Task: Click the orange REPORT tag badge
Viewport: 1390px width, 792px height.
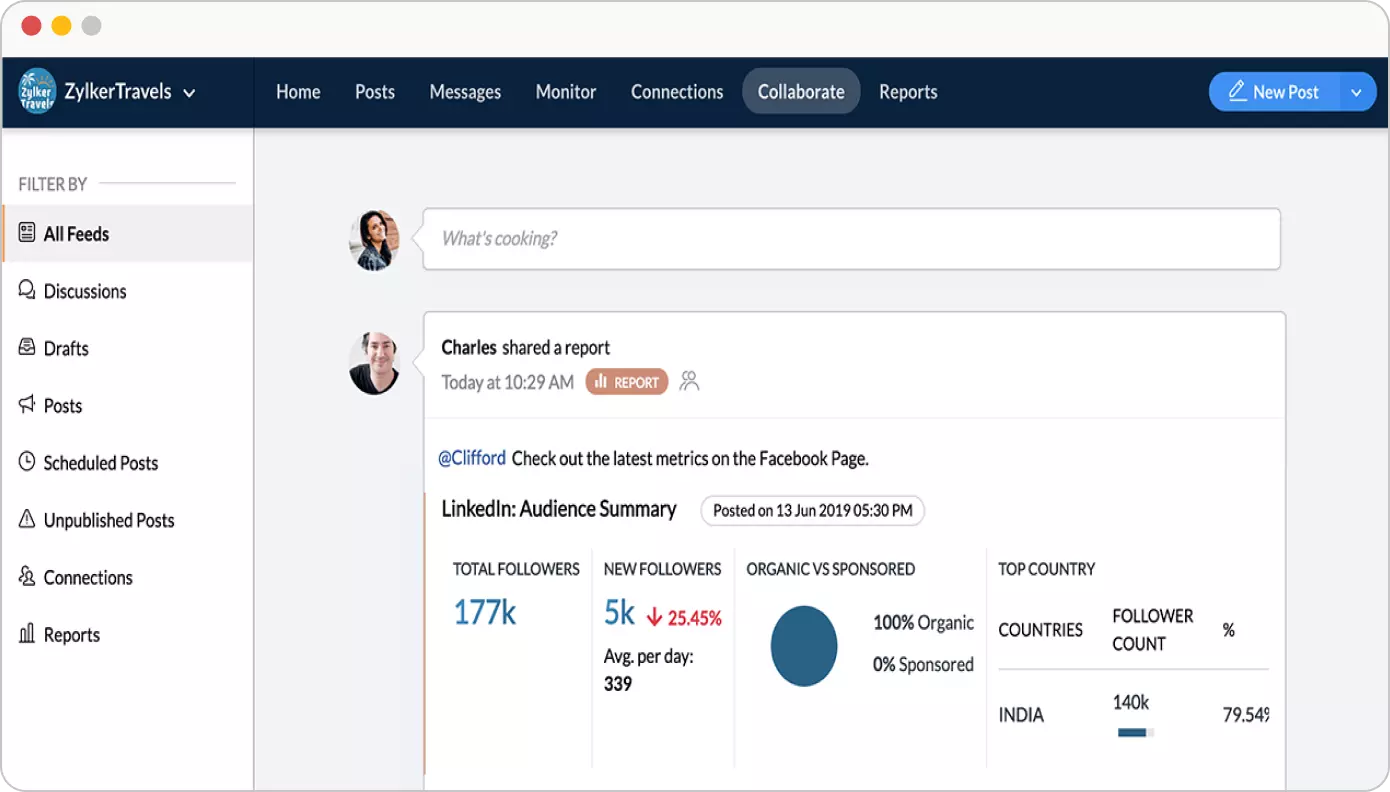Action: click(627, 381)
